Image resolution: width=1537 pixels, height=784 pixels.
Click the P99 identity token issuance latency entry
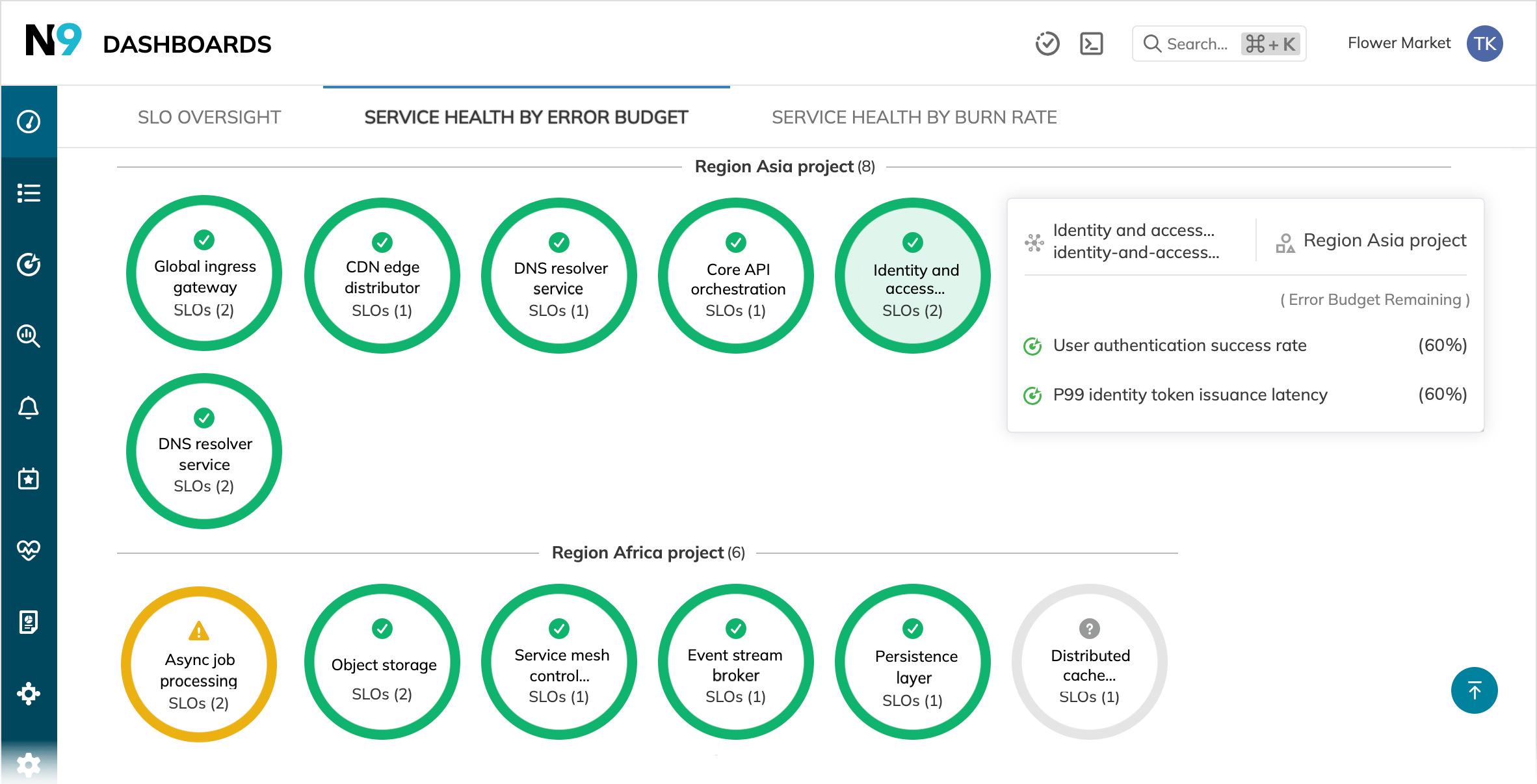tap(1189, 395)
